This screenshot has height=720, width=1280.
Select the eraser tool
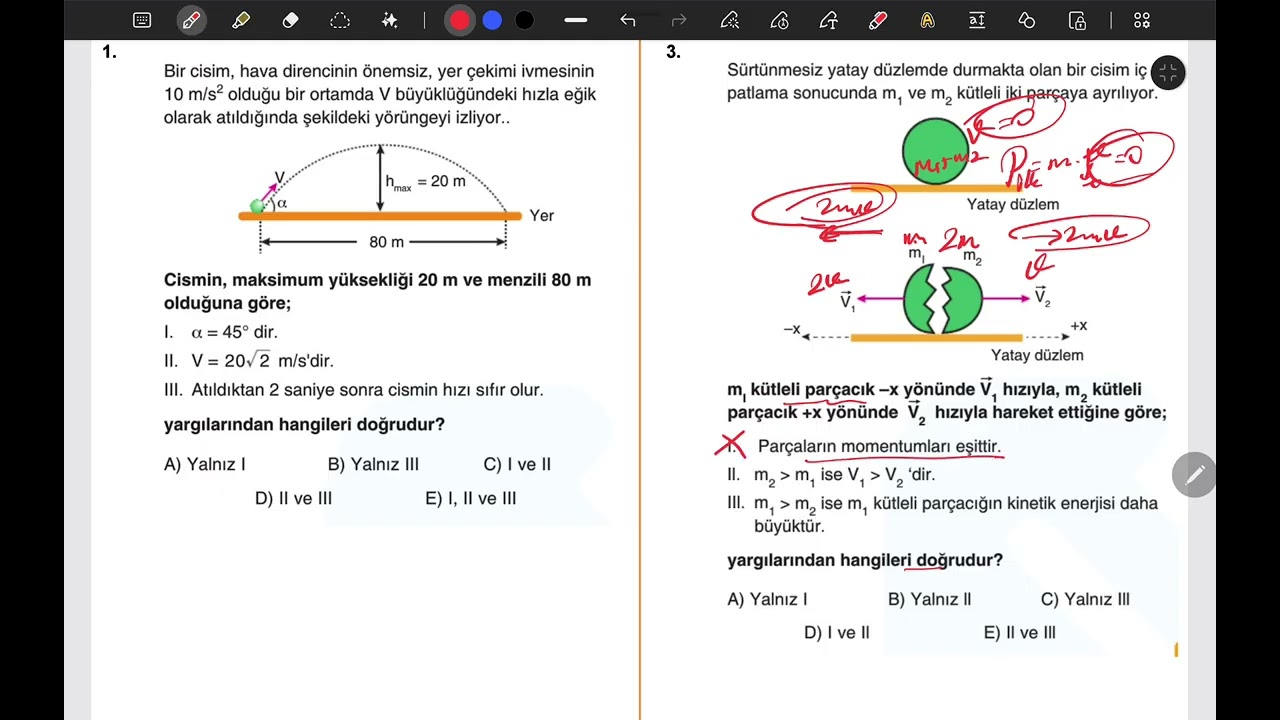pos(290,20)
